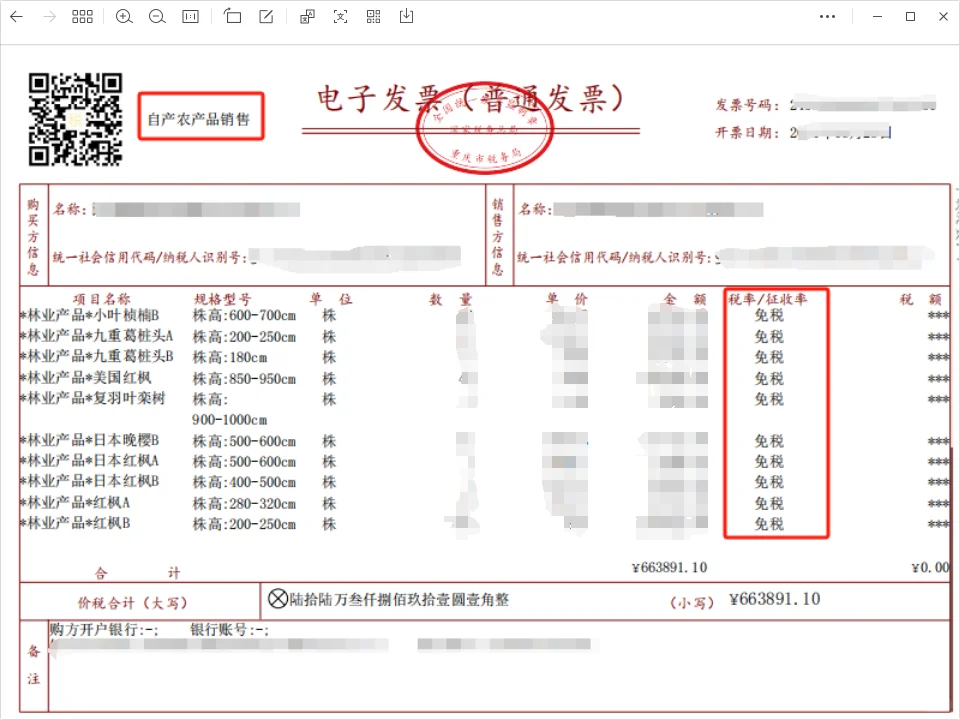Image resolution: width=960 pixels, height=720 pixels.
Task: Select the image translate tool
Action: click(x=306, y=16)
